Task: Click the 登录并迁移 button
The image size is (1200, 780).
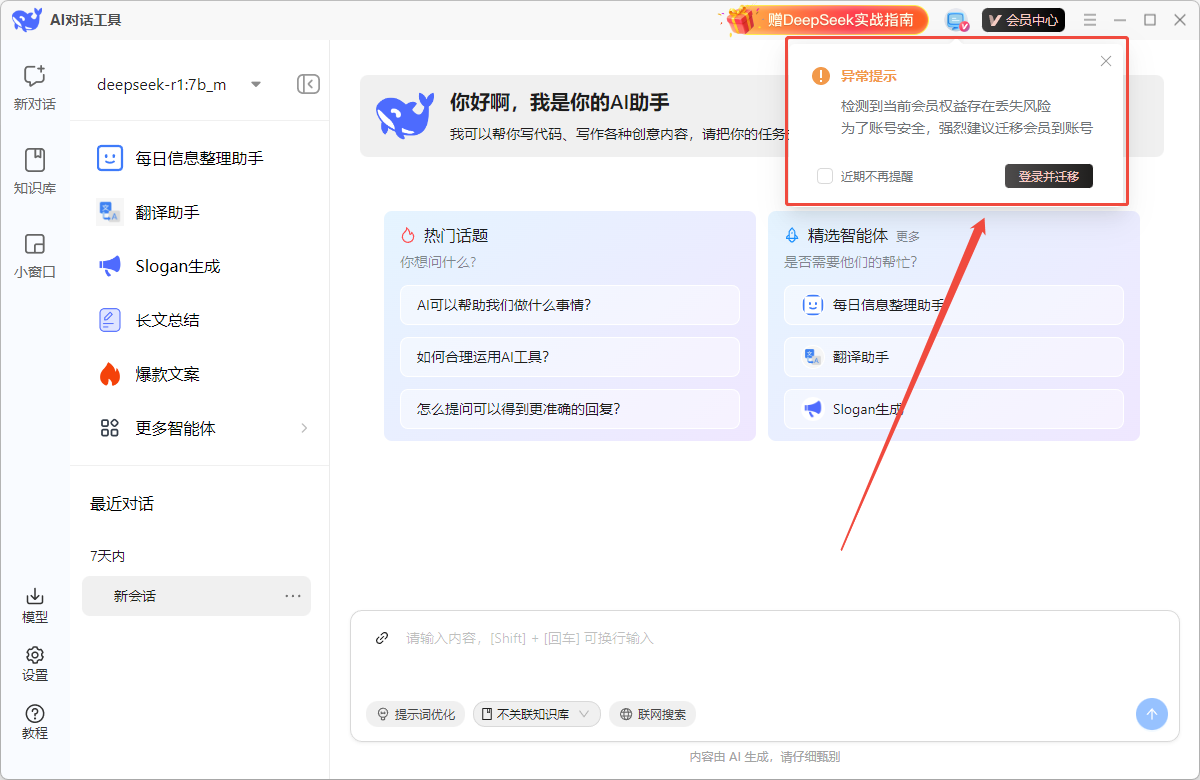Action: 1048,175
